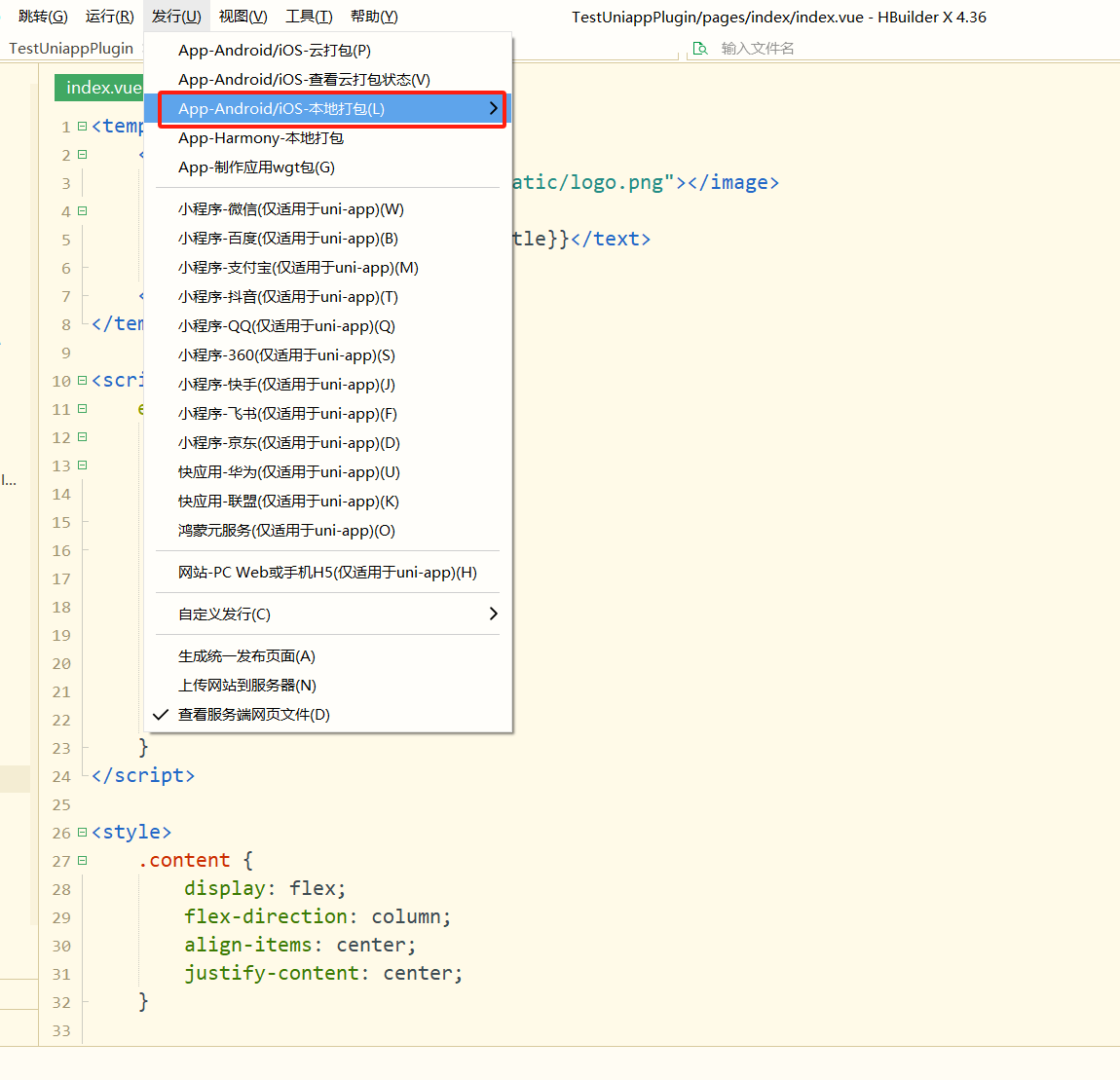Toggle the fold marker at line 27

click(x=82, y=861)
